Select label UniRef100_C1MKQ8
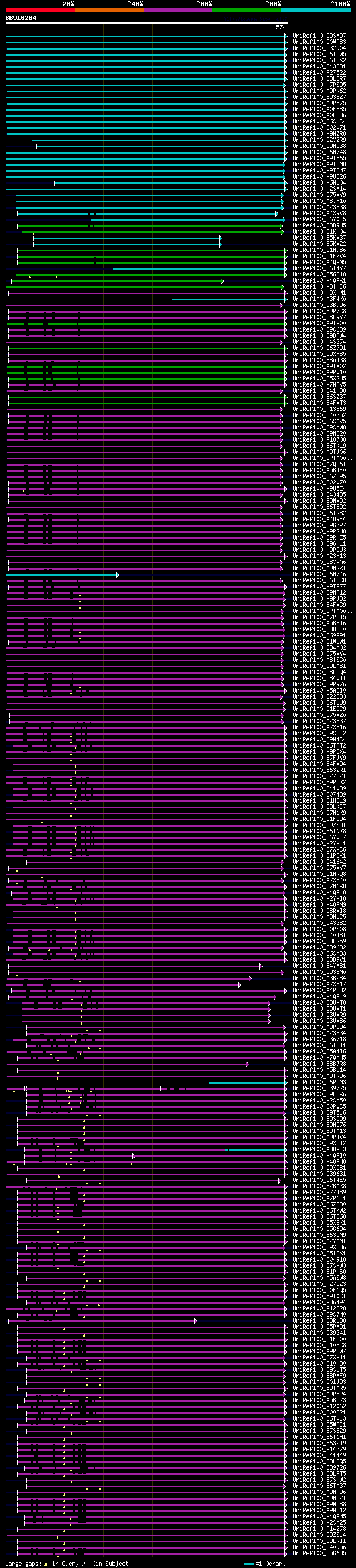 (319, 874)
